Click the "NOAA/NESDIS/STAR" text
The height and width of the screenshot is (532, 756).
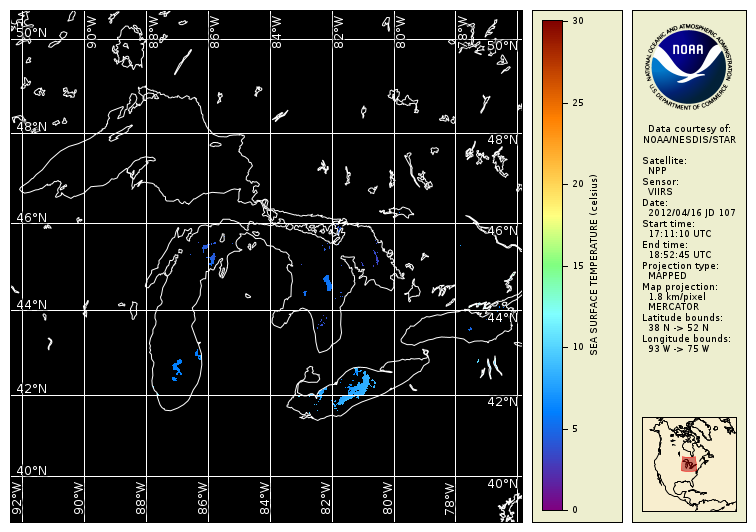[x=689, y=140]
